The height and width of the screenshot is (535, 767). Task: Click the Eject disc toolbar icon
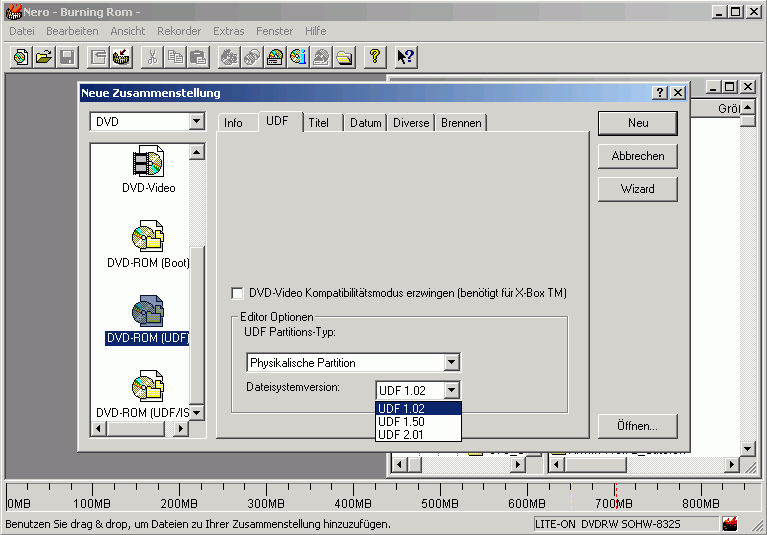[321, 57]
